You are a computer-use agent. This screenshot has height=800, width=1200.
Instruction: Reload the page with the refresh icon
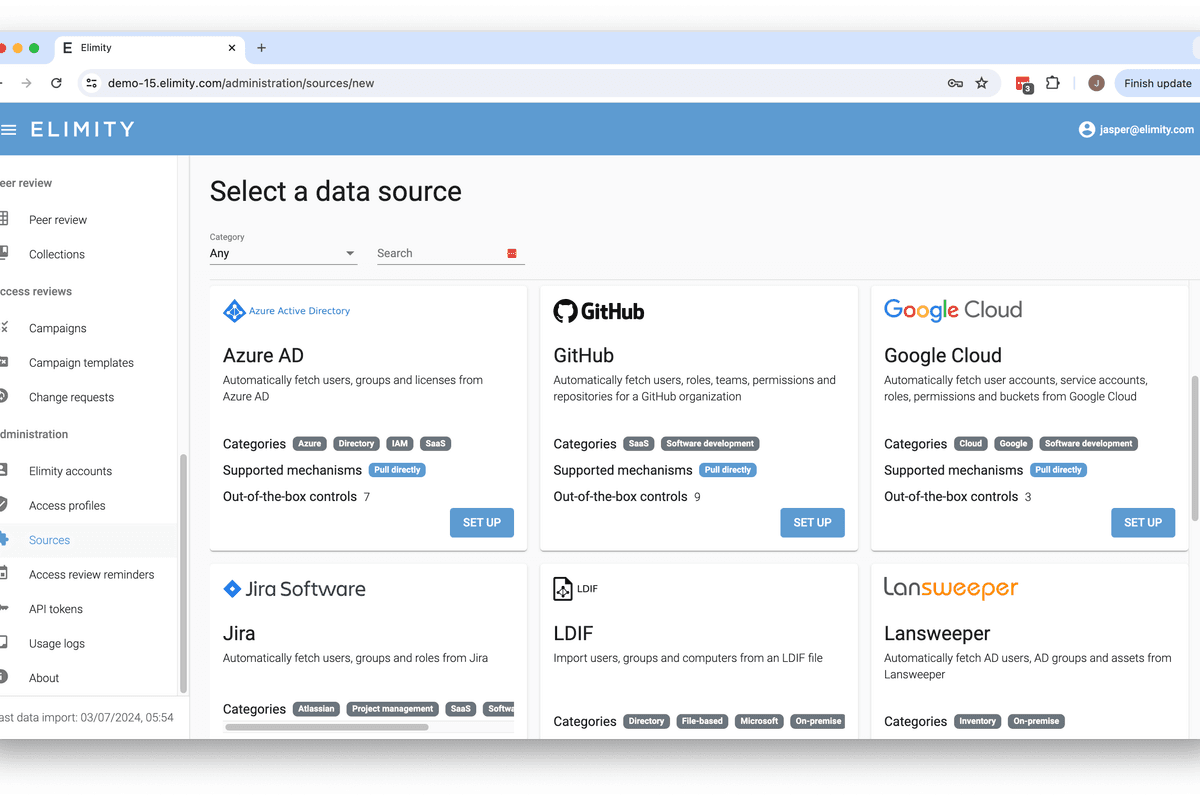click(56, 83)
